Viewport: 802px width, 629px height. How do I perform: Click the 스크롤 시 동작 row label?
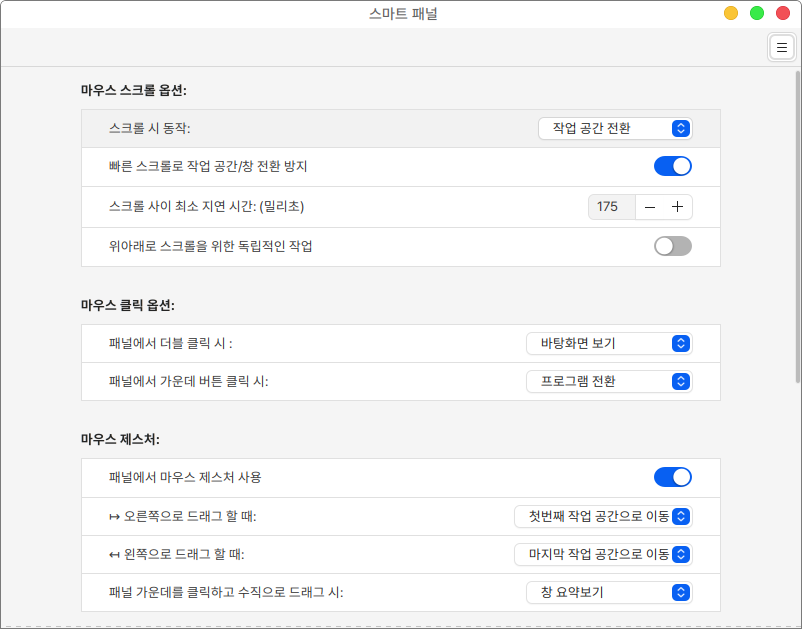(x=149, y=128)
